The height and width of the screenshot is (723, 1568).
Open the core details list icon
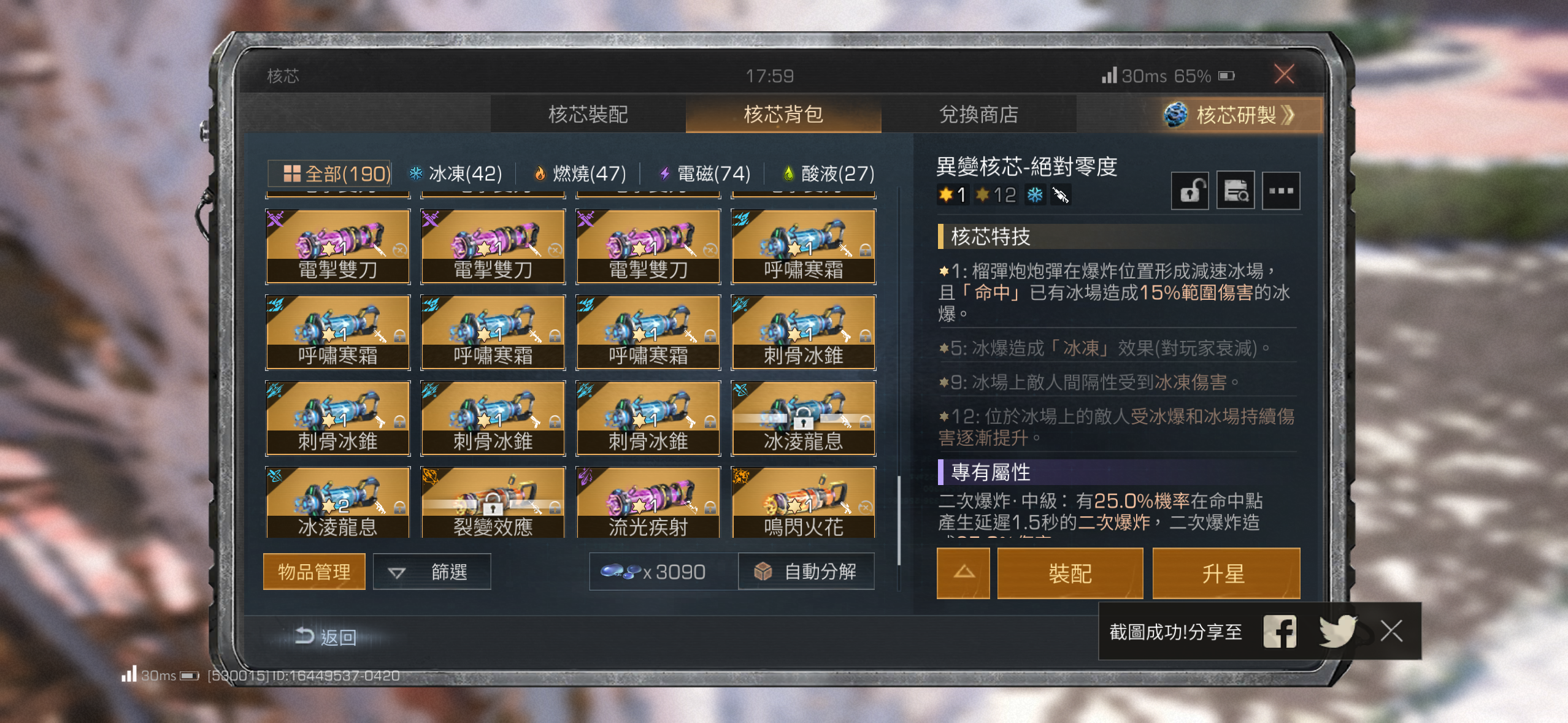pyautogui.click(x=1236, y=191)
